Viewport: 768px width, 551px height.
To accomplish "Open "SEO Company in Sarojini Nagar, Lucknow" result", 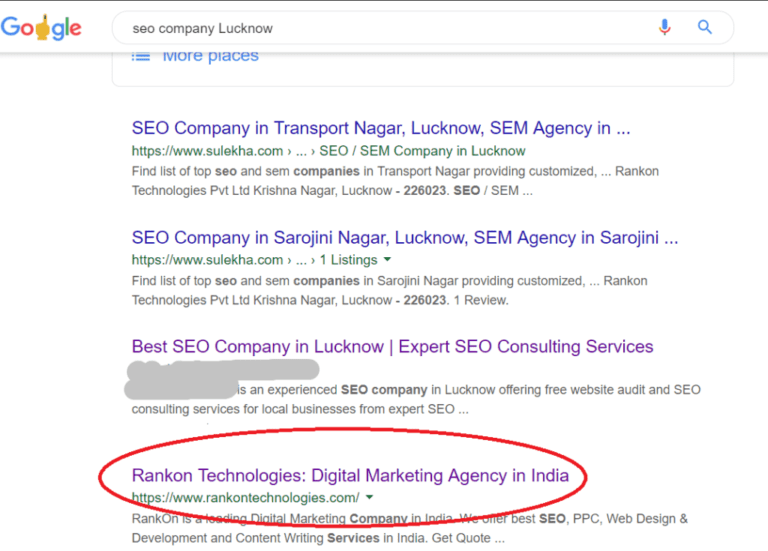I will (x=405, y=238).
